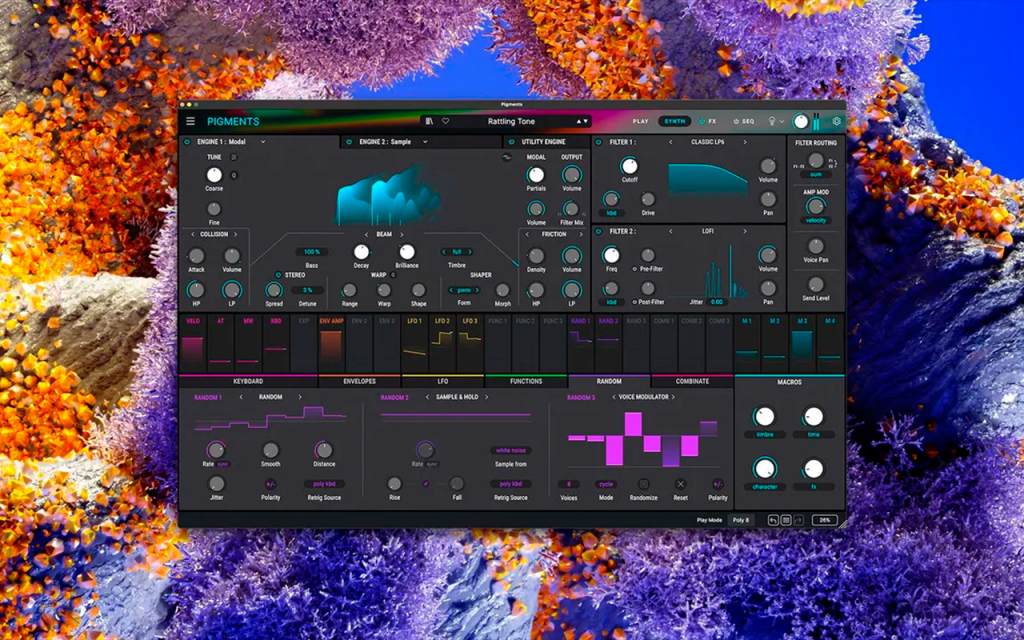Open the COMBINATE modulation tab

[692, 381]
